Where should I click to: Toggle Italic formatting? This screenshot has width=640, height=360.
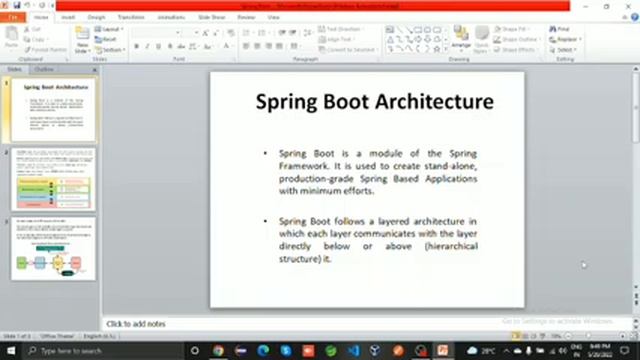click(x=147, y=46)
